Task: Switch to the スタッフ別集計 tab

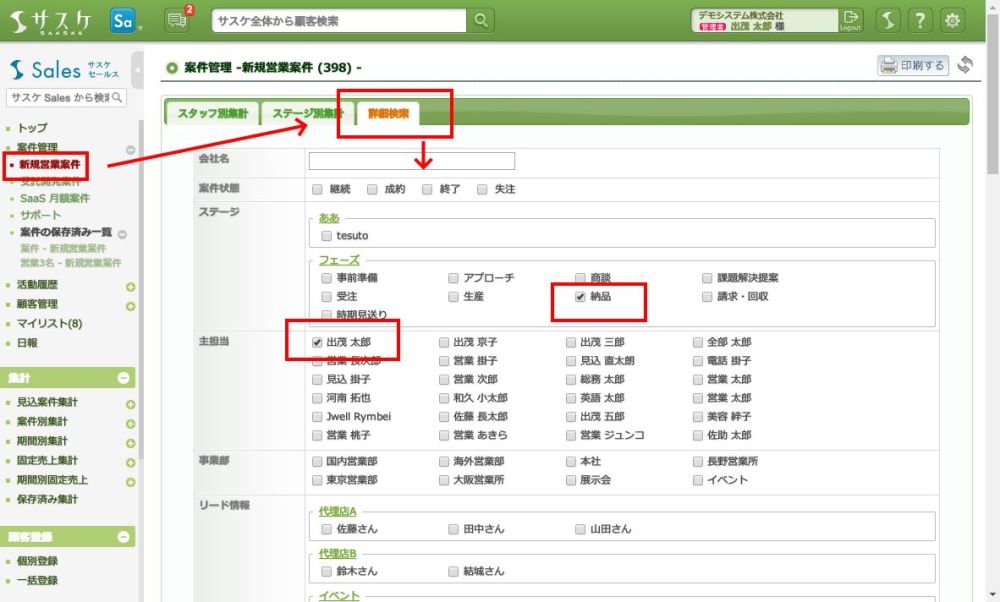Action: click(x=213, y=114)
